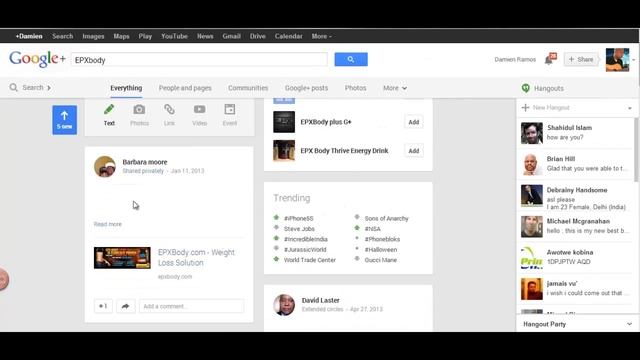Select the Video icon in share box
This screenshot has width=640, height=360.
[200, 109]
